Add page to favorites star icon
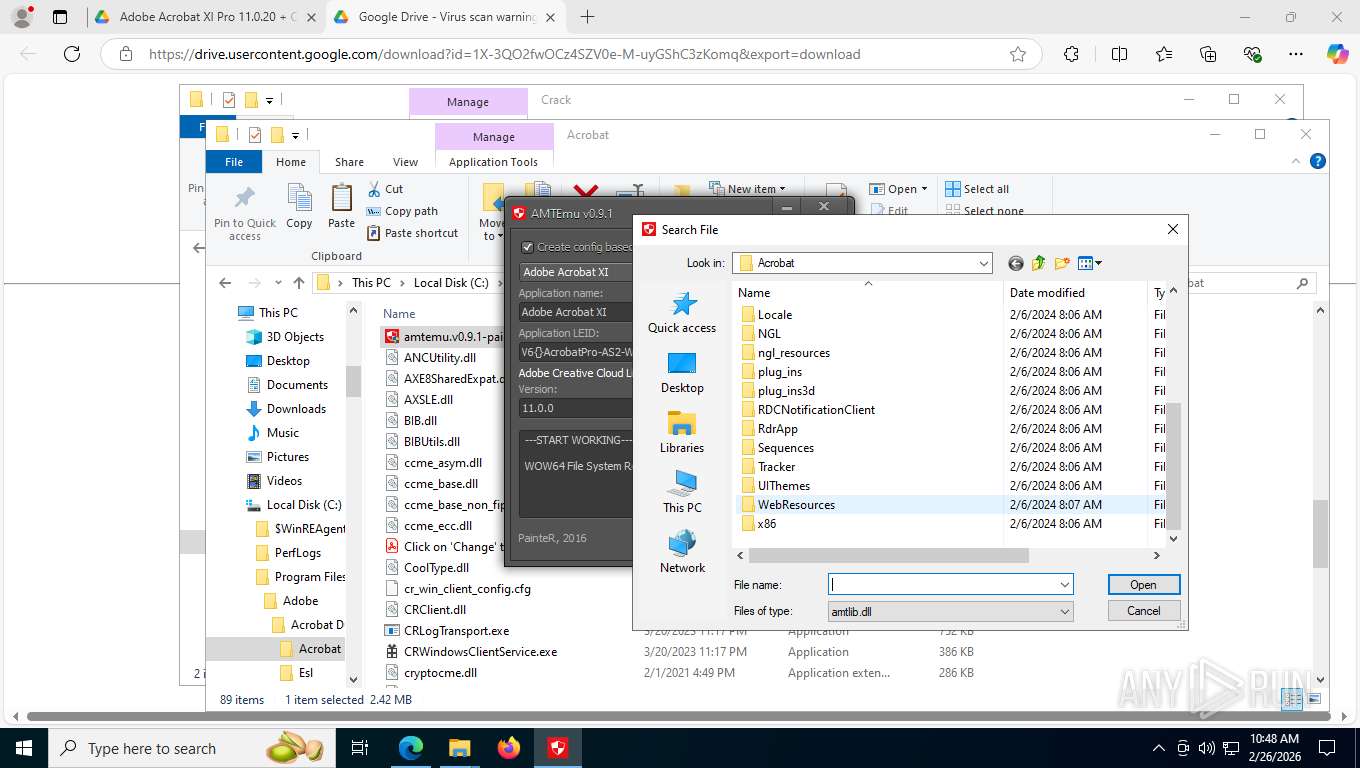Viewport: 1360px width, 768px height. (1018, 54)
